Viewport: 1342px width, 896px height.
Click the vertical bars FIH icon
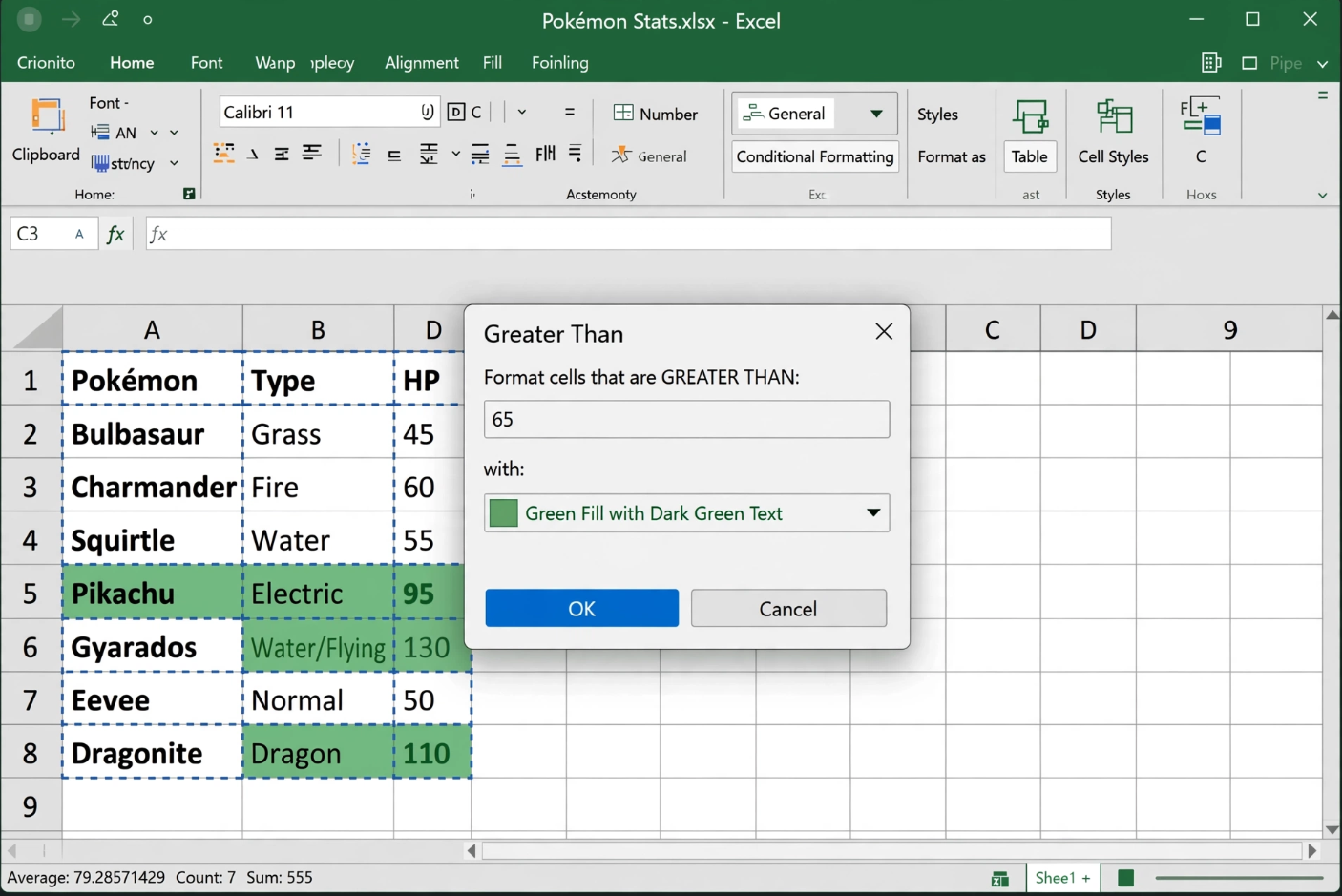(545, 154)
